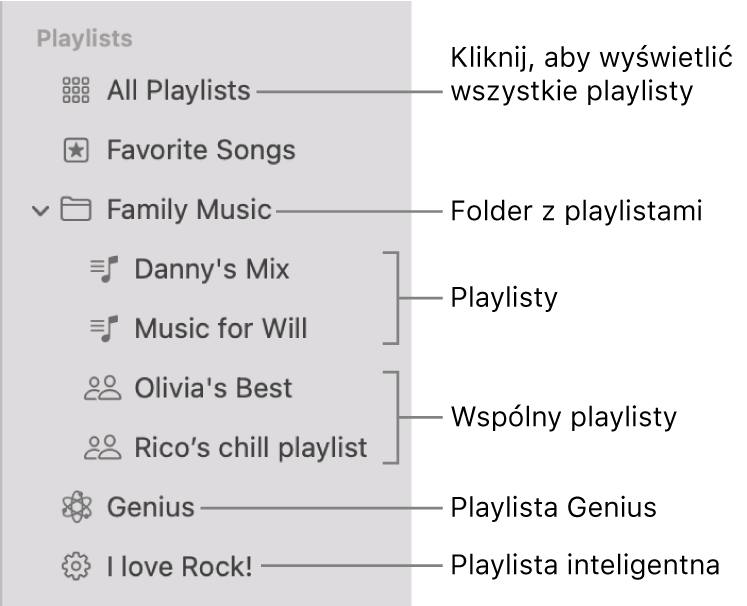Select the Favorite Songs playlist
This screenshot has height=606, width=747.
click(201, 151)
